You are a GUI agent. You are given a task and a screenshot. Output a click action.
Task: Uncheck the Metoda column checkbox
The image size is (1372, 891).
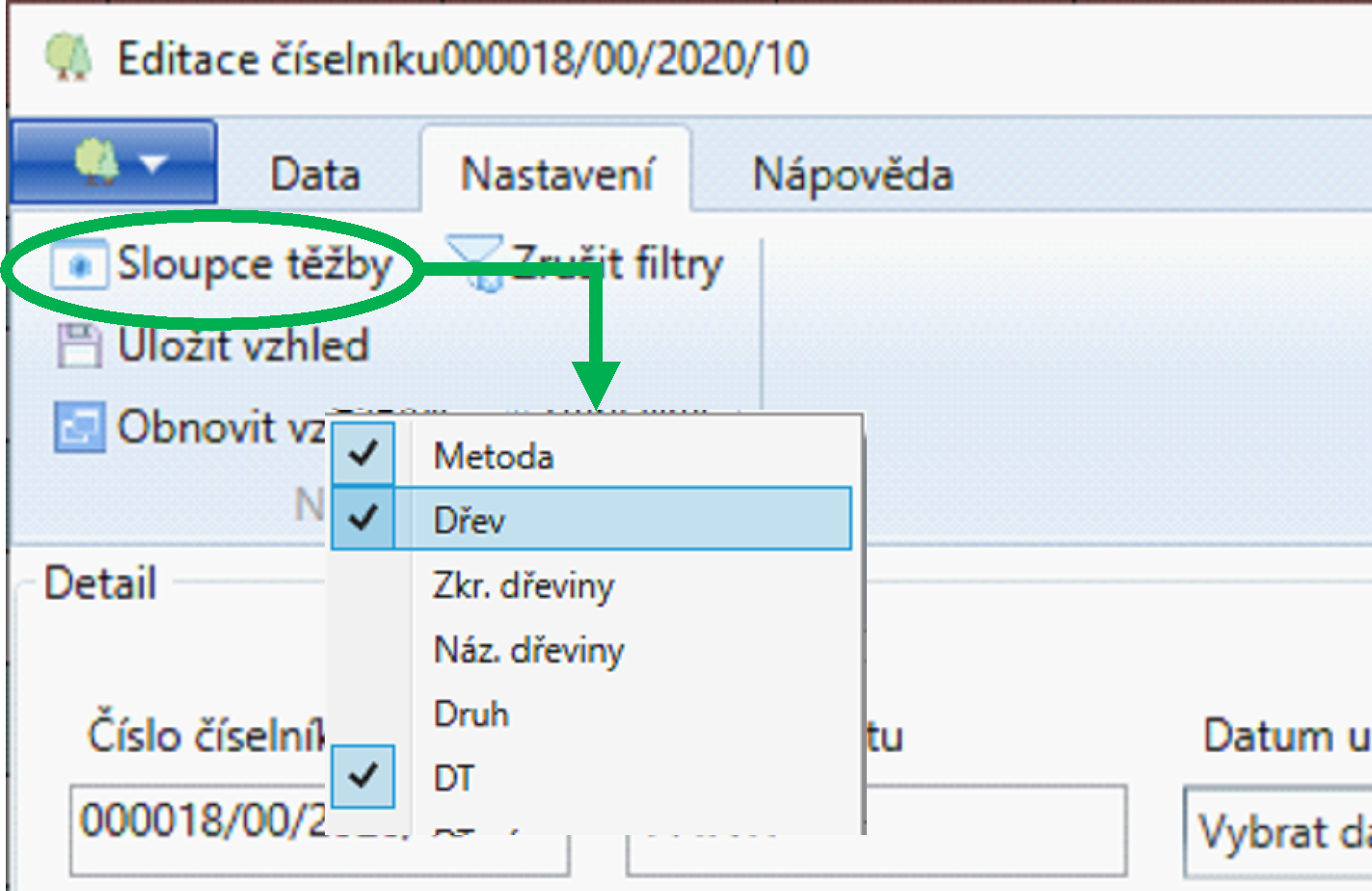(363, 454)
